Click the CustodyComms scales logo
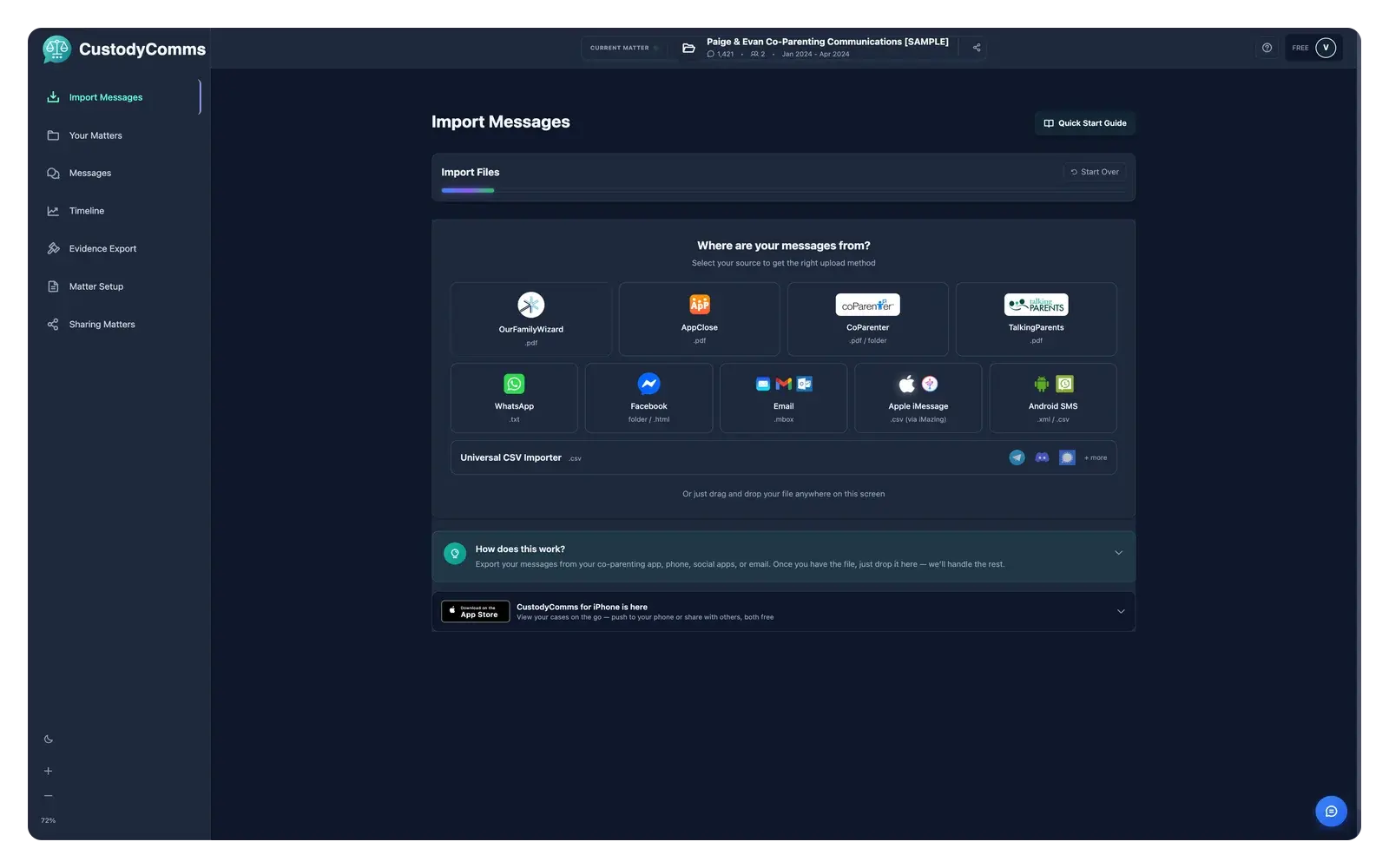This screenshot has width=1389, height=868. pos(56,49)
